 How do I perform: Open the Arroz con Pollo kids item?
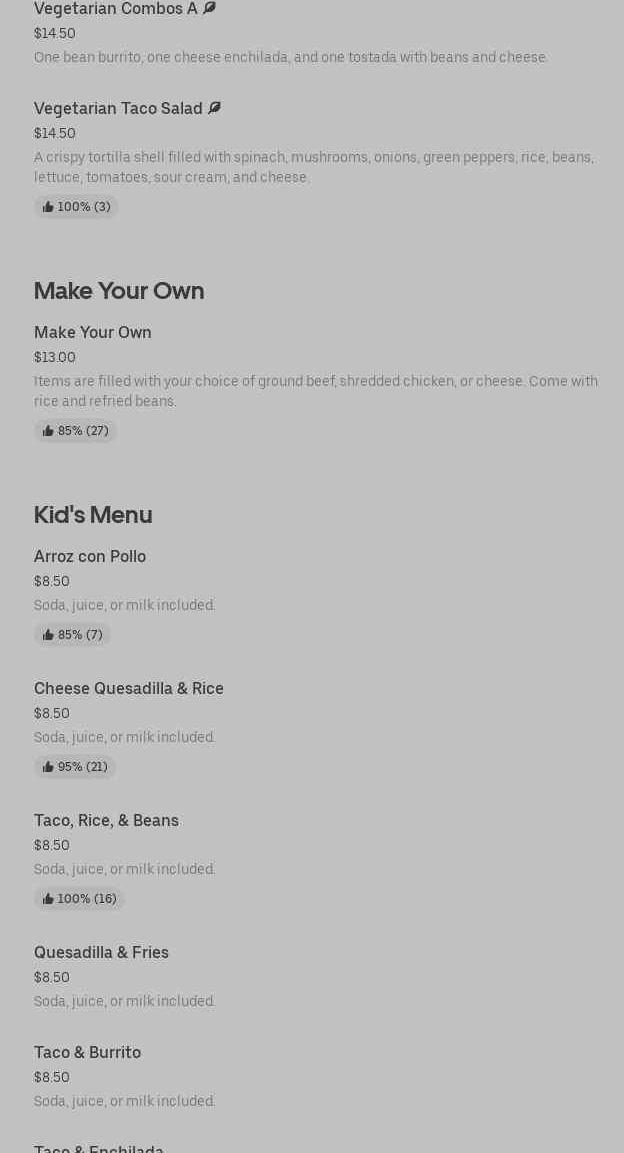pos(90,556)
